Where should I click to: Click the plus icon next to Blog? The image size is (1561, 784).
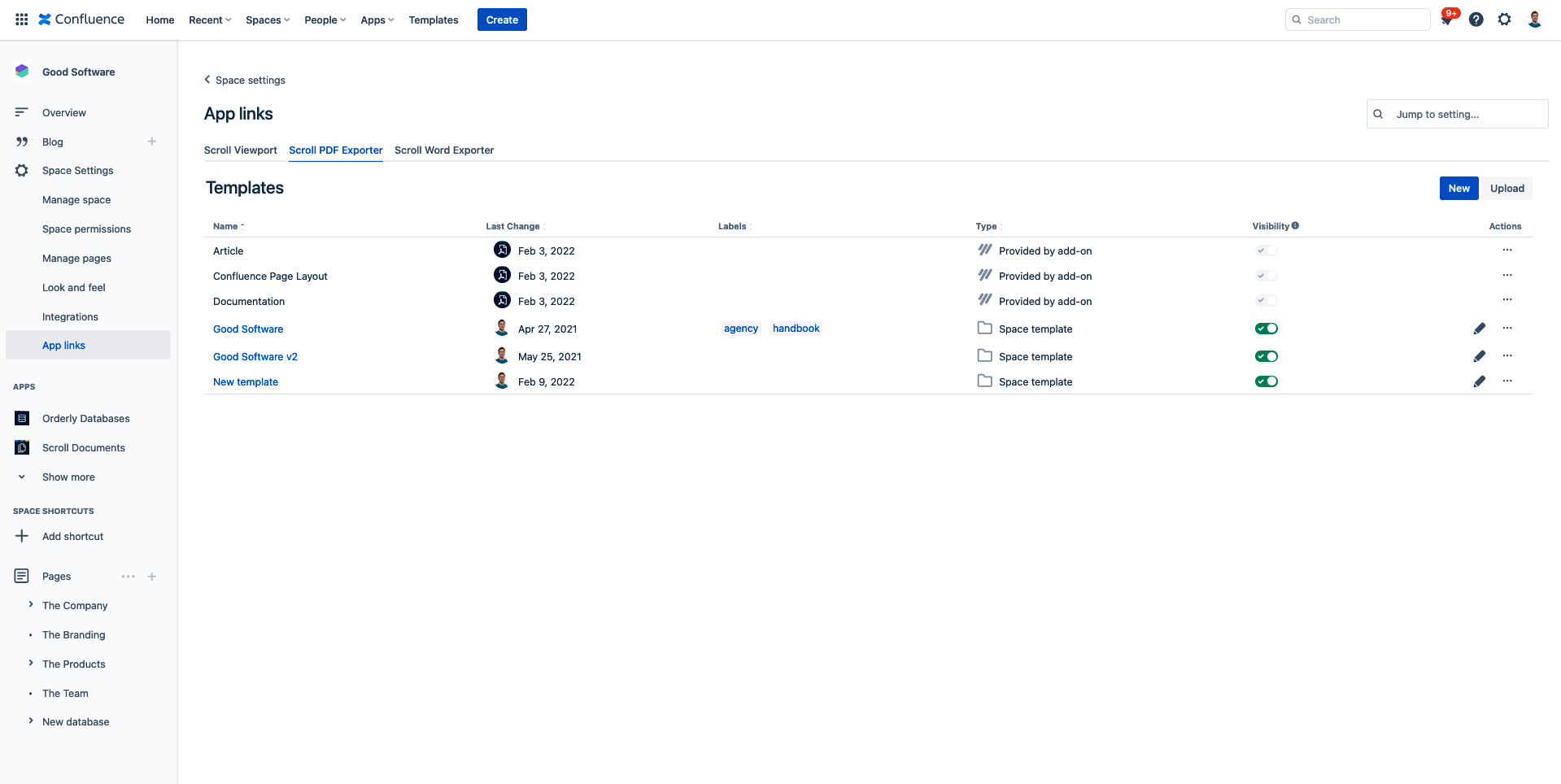coord(151,142)
